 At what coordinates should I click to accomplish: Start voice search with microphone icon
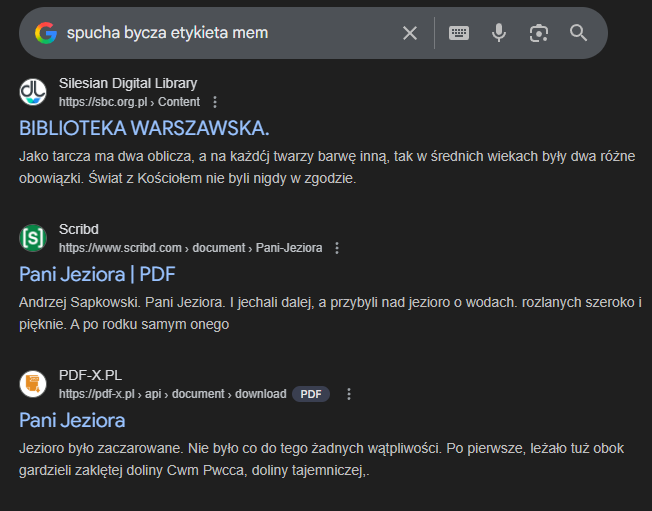[499, 33]
